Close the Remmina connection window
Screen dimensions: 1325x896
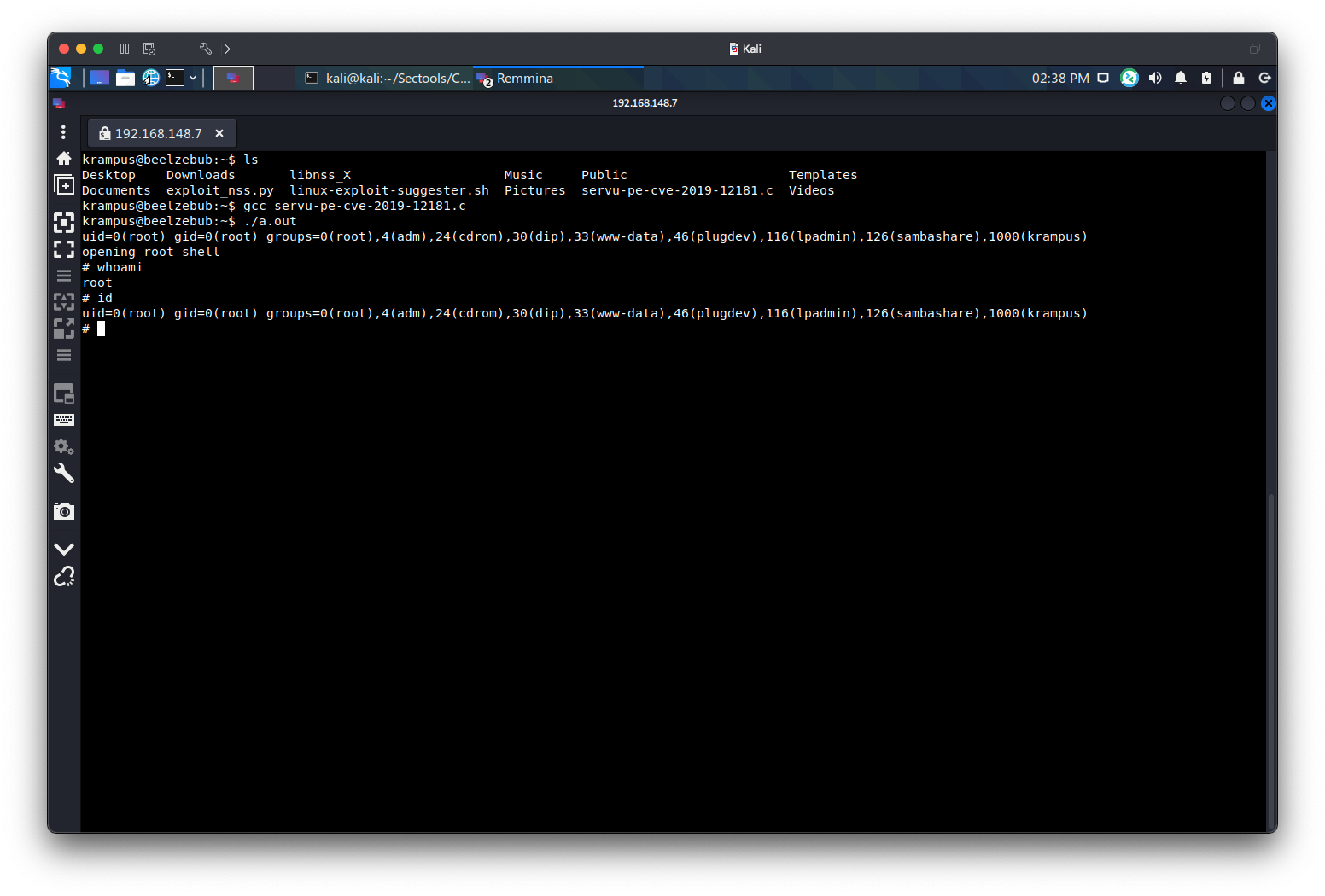1269,103
